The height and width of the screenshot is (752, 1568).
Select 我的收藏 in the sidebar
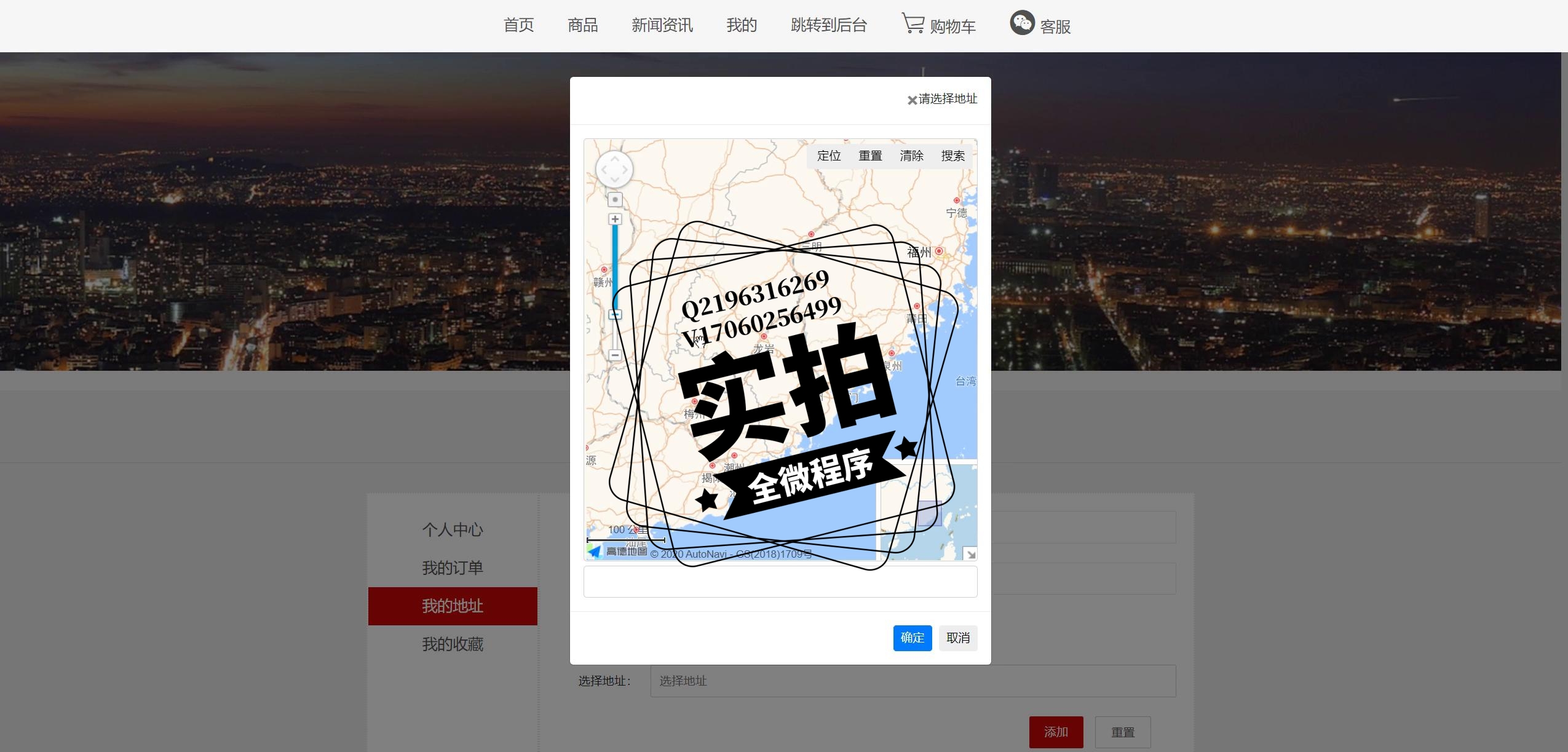pos(453,644)
